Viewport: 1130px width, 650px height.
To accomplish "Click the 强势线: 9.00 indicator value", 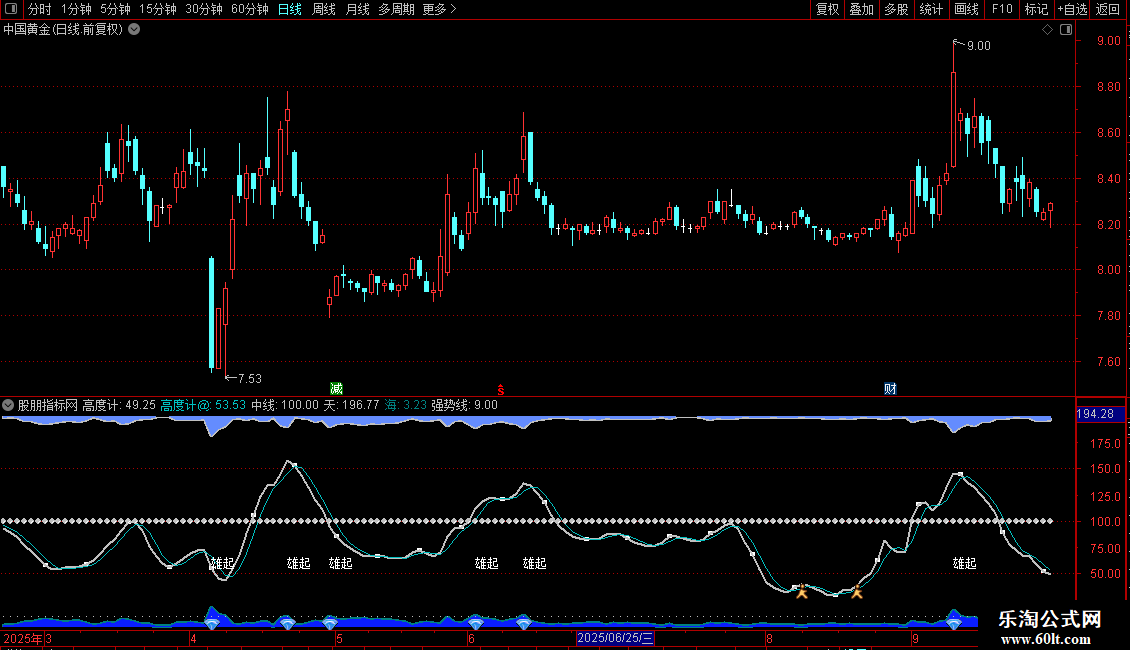I will 465,405.
